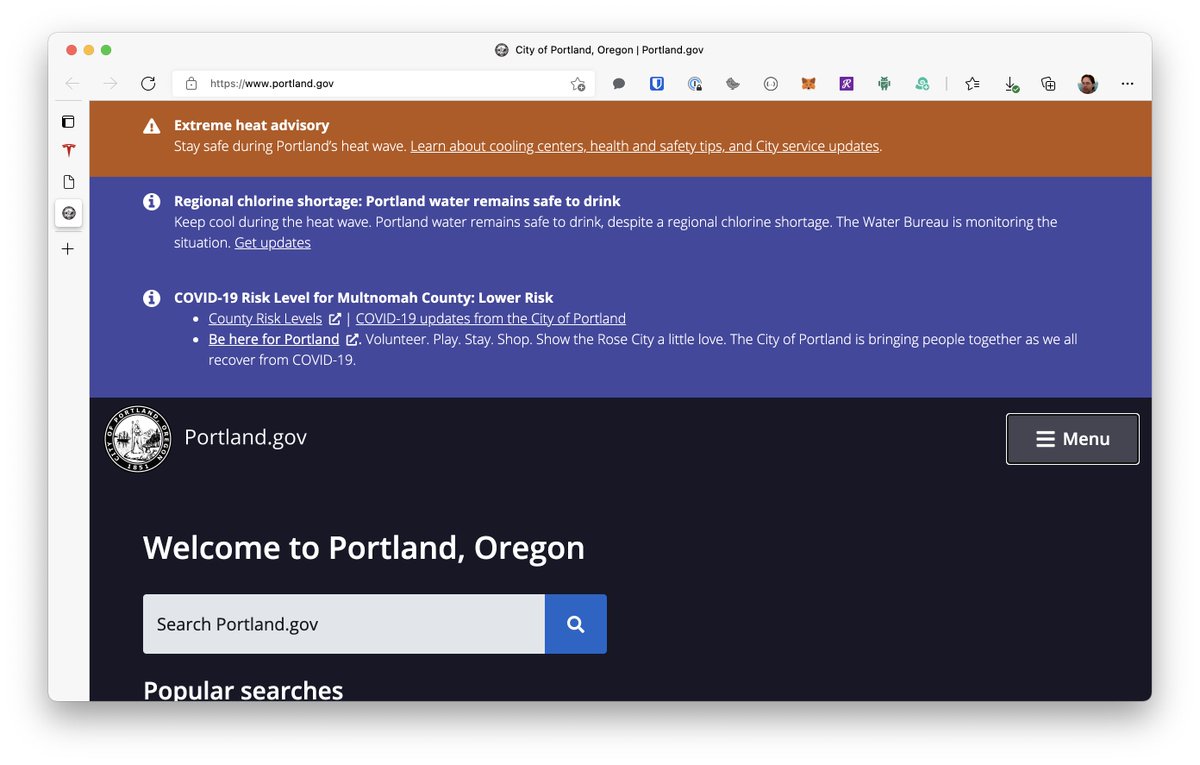Click the Welcome to Portland, Oregon heading
The width and height of the screenshot is (1200, 765).
364,548
